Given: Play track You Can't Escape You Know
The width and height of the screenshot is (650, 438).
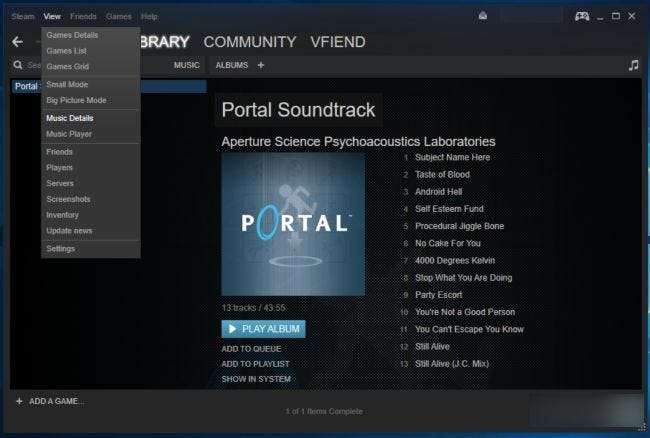Looking at the screenshot, I should coord(469,329).
